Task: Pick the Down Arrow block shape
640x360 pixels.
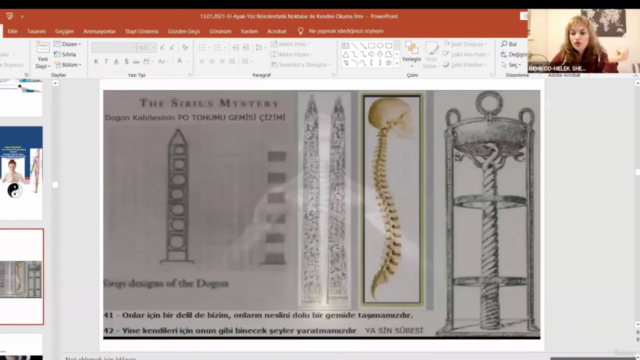Action: [x=380, y=54]
